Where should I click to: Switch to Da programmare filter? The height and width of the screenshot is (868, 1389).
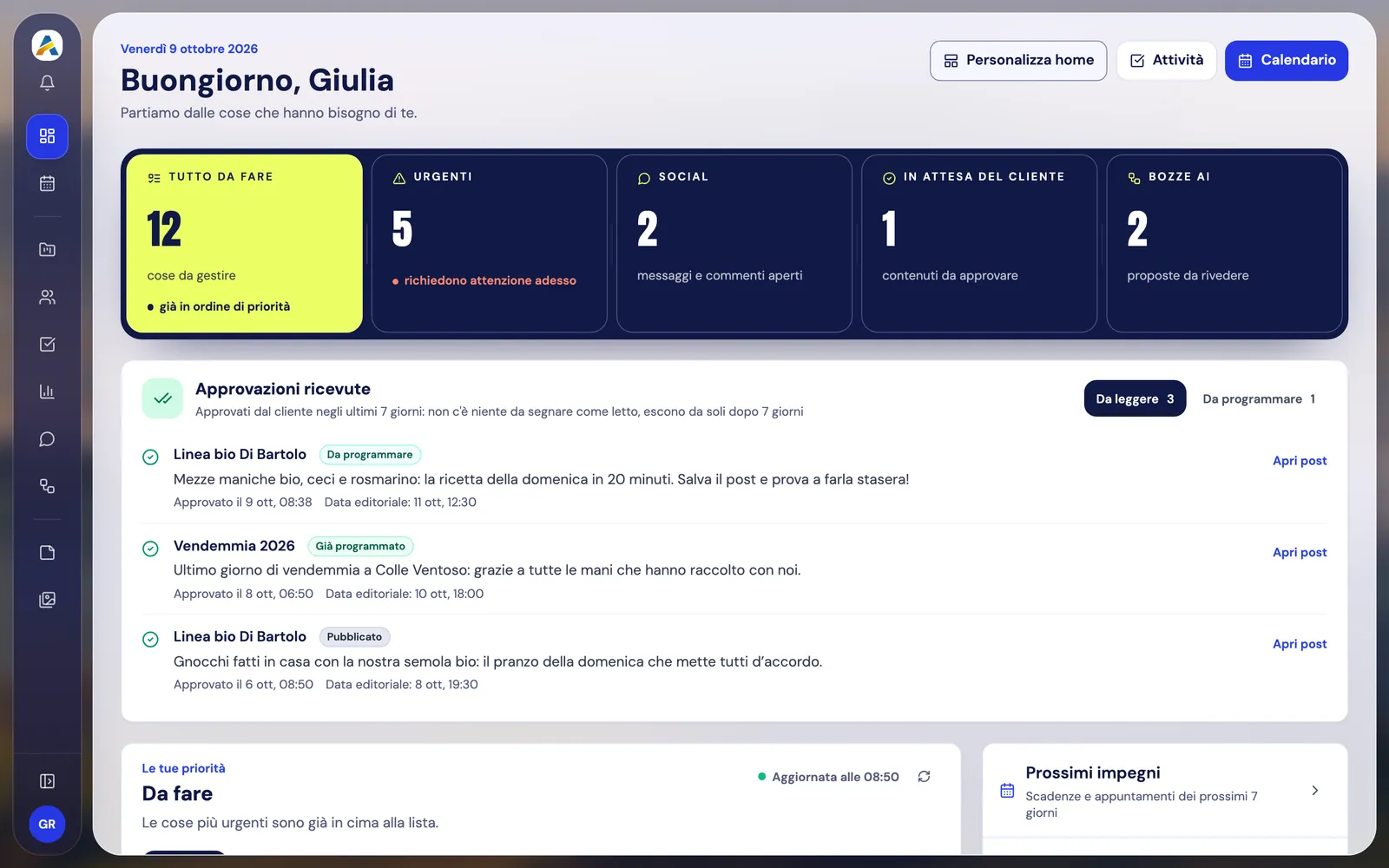click(x=1259, y=398)
